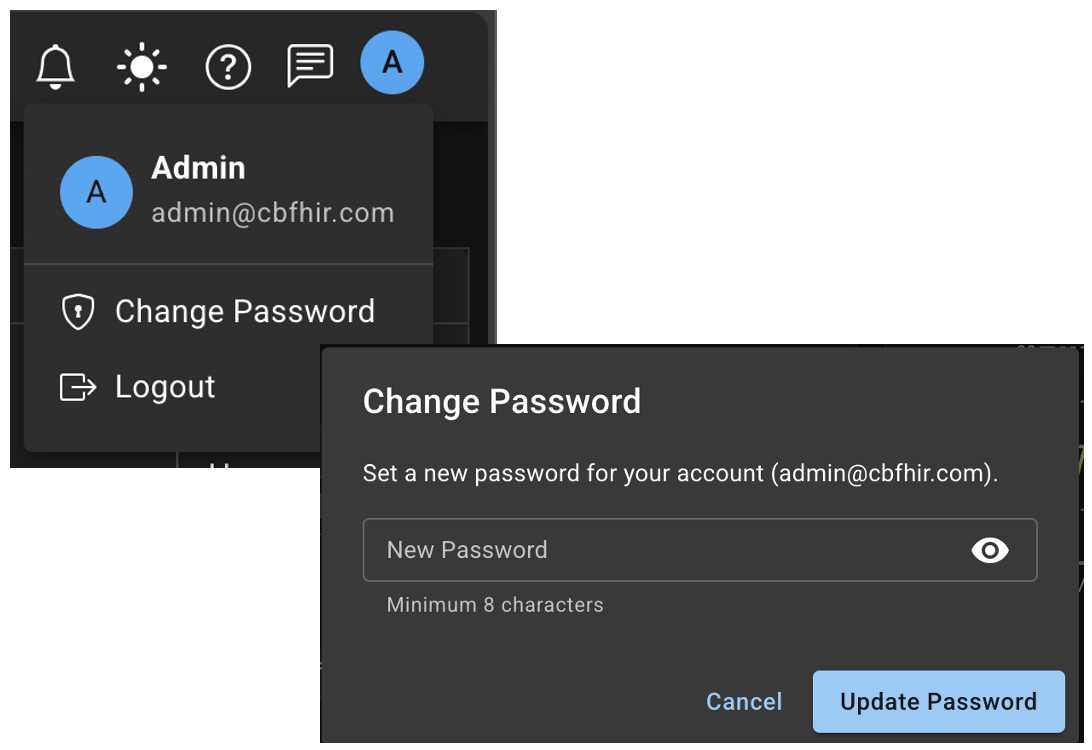Click the large avatar in profile menu
1092x750 pixels.
[x=96, y=192]
